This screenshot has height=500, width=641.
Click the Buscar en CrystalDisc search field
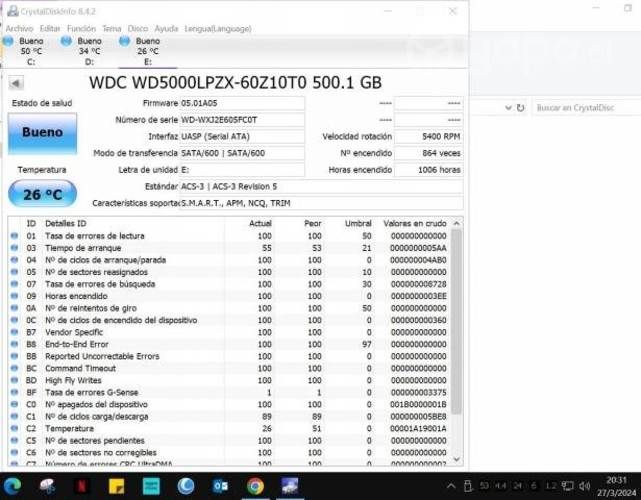point(580,107)
